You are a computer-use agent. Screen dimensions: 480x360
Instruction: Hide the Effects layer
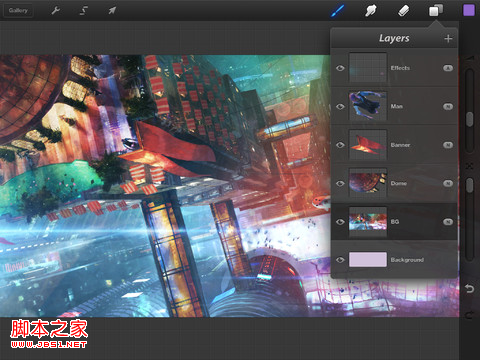[340, 68]
